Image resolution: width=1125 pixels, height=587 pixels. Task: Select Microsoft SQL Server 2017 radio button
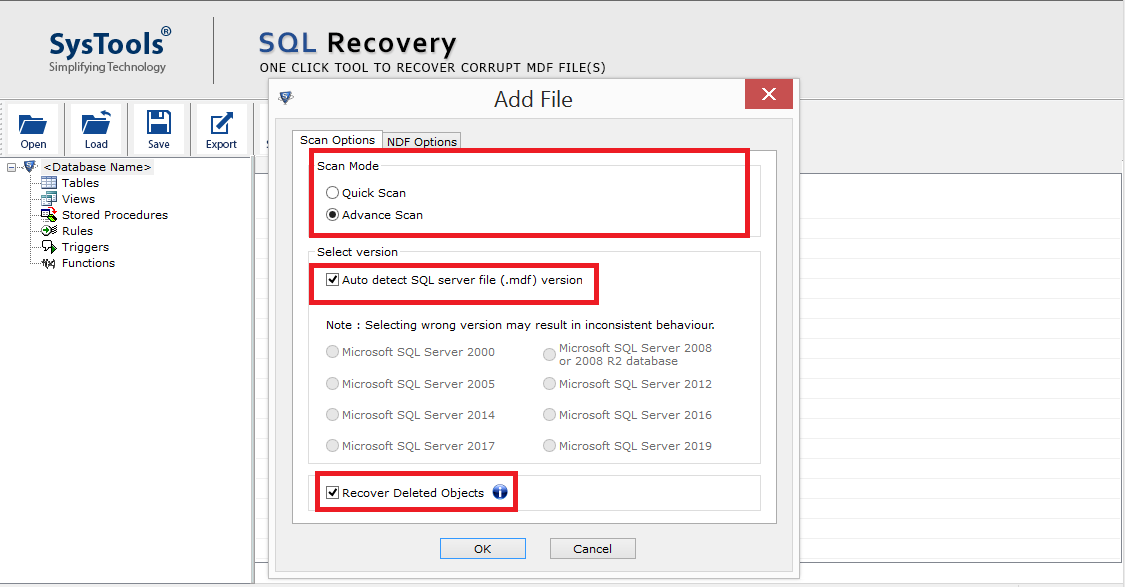[x=332, y=446]
